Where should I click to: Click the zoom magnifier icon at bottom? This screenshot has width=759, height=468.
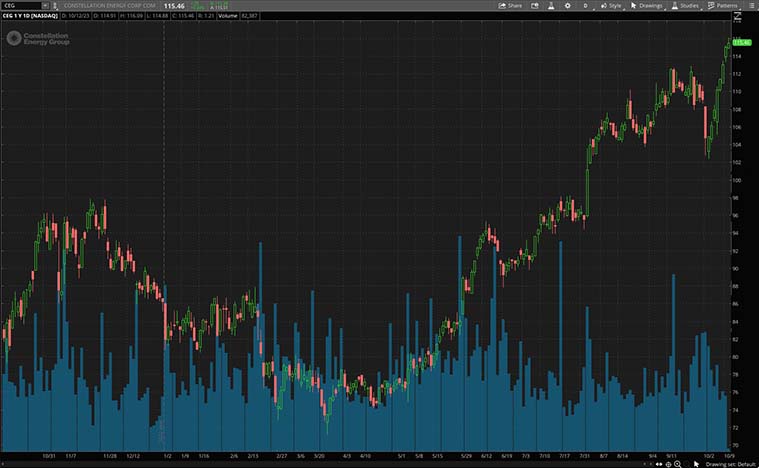coord(678,464)
